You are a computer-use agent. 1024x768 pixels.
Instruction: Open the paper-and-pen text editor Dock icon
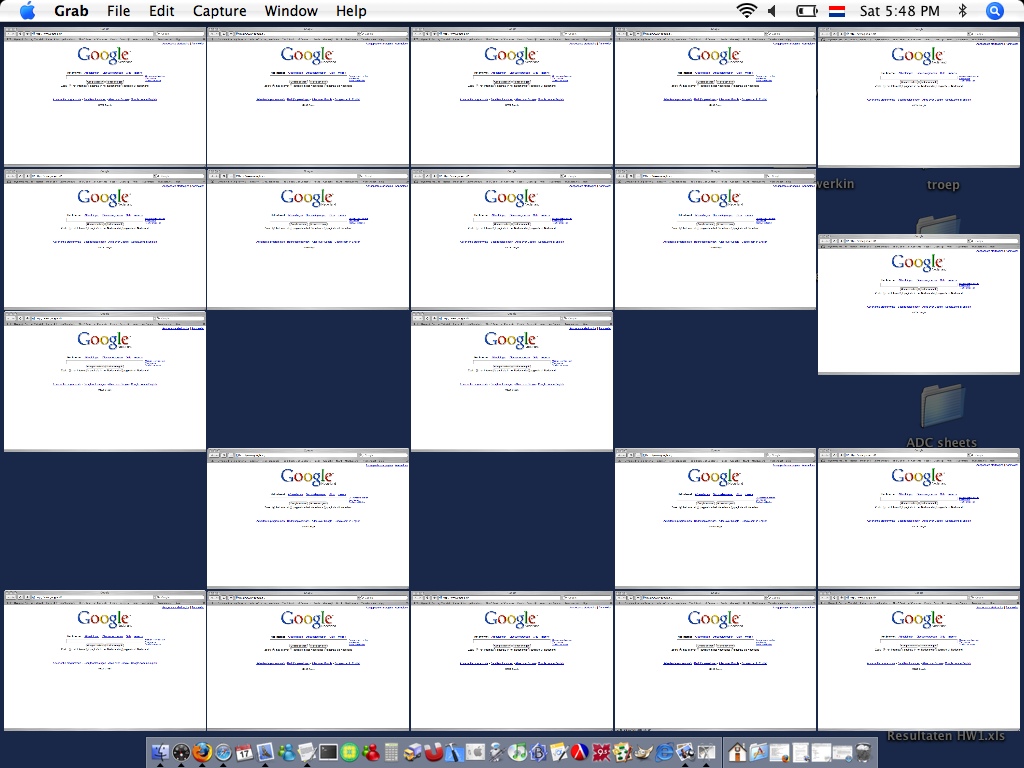pyautogui.click(x=308, y=753)
